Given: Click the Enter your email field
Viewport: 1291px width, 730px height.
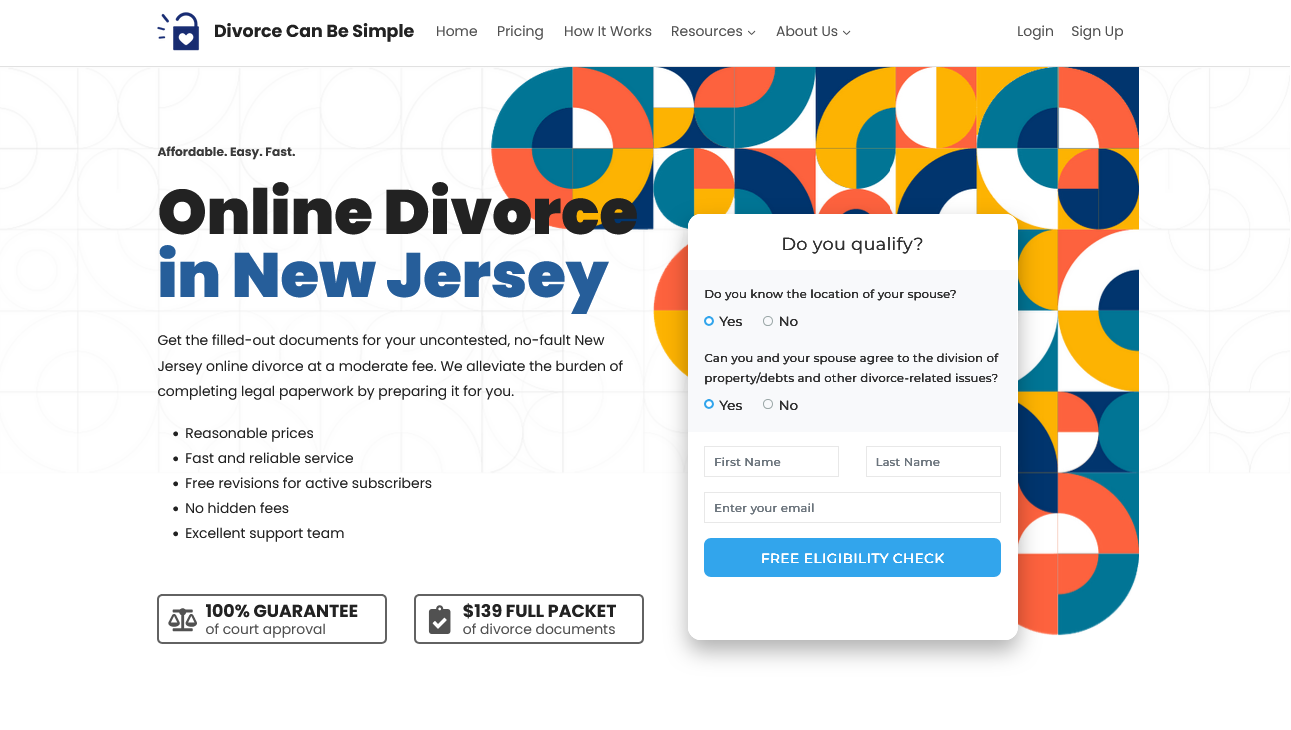Looking at the screenshot, I should click(x=852, y=507).
